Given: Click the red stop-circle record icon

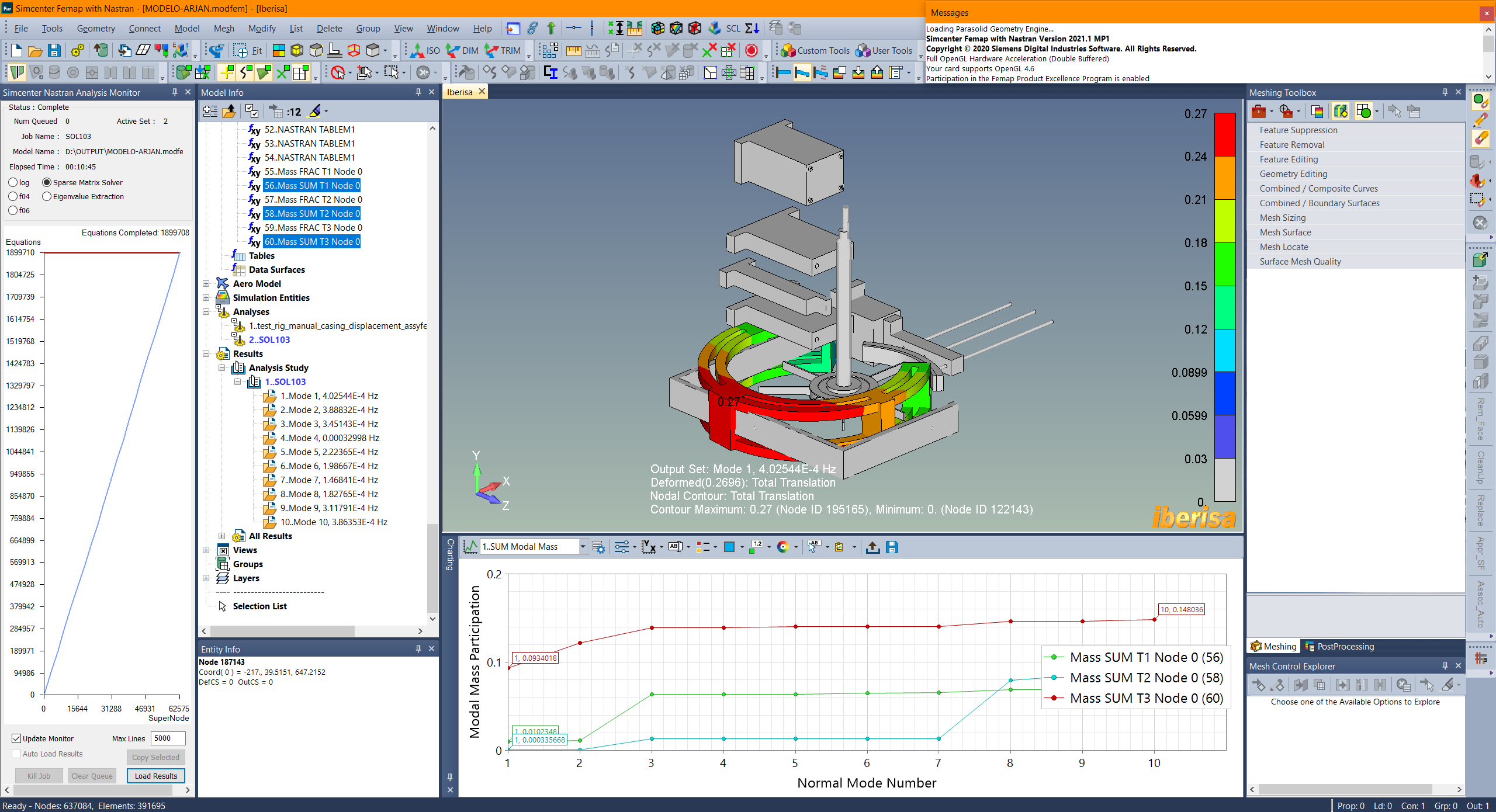Looking at the screenshot, I should [752, 51].
